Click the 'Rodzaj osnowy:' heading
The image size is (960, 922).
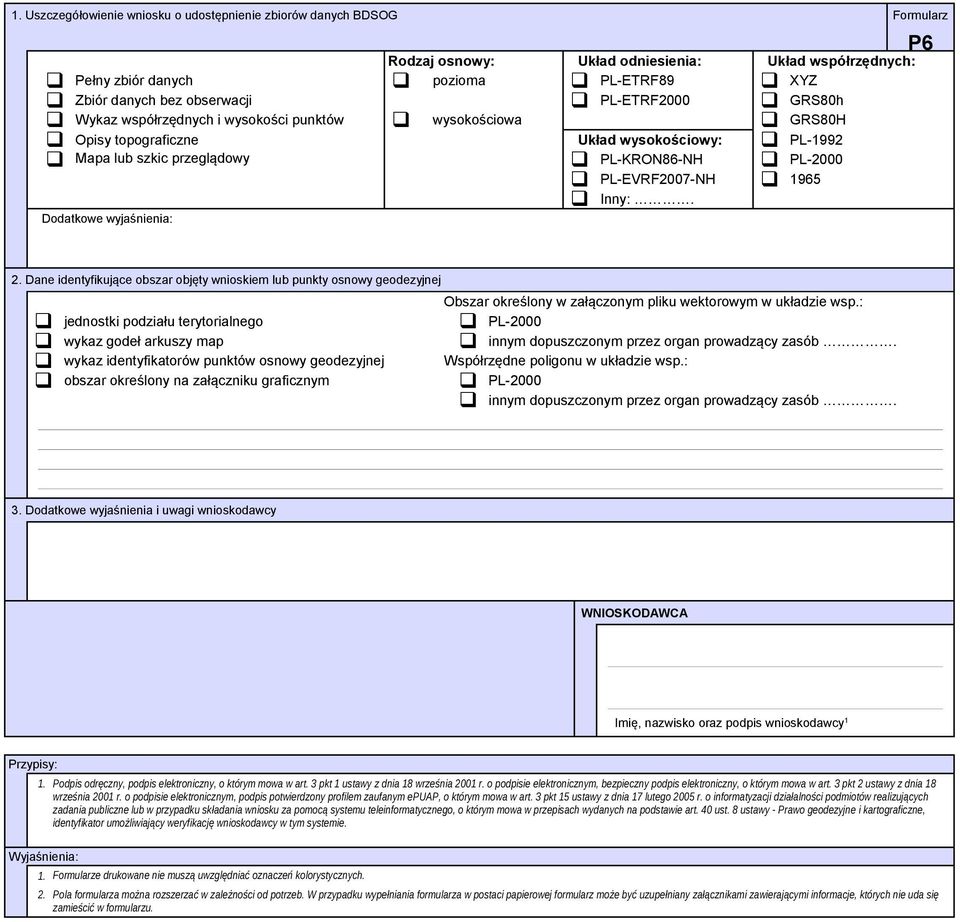(441, 61)
